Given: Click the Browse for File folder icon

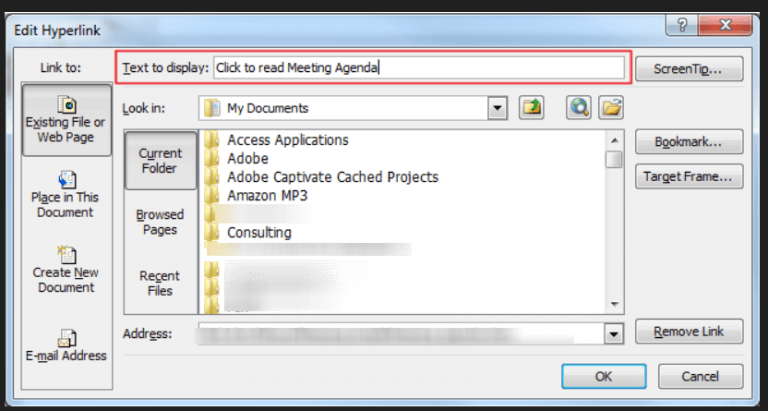Looking at the screenshot, I should point(611,108).
